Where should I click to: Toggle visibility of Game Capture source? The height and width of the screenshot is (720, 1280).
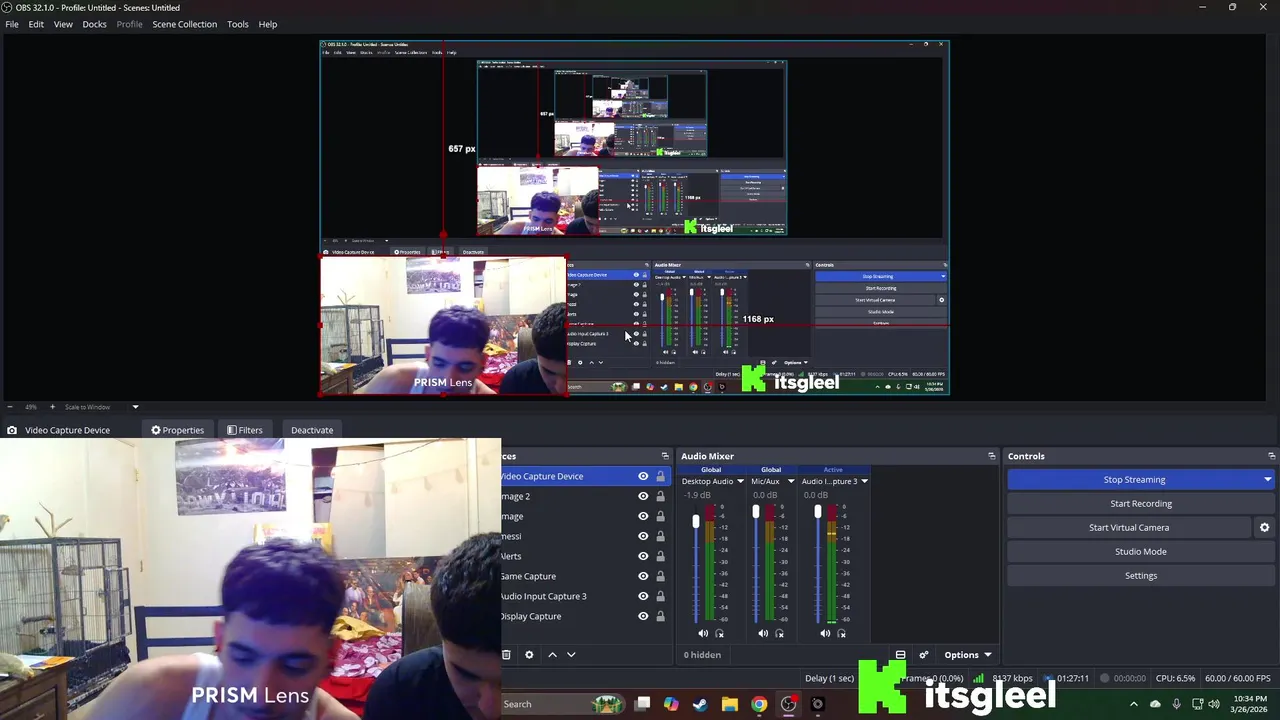(643, 576)
